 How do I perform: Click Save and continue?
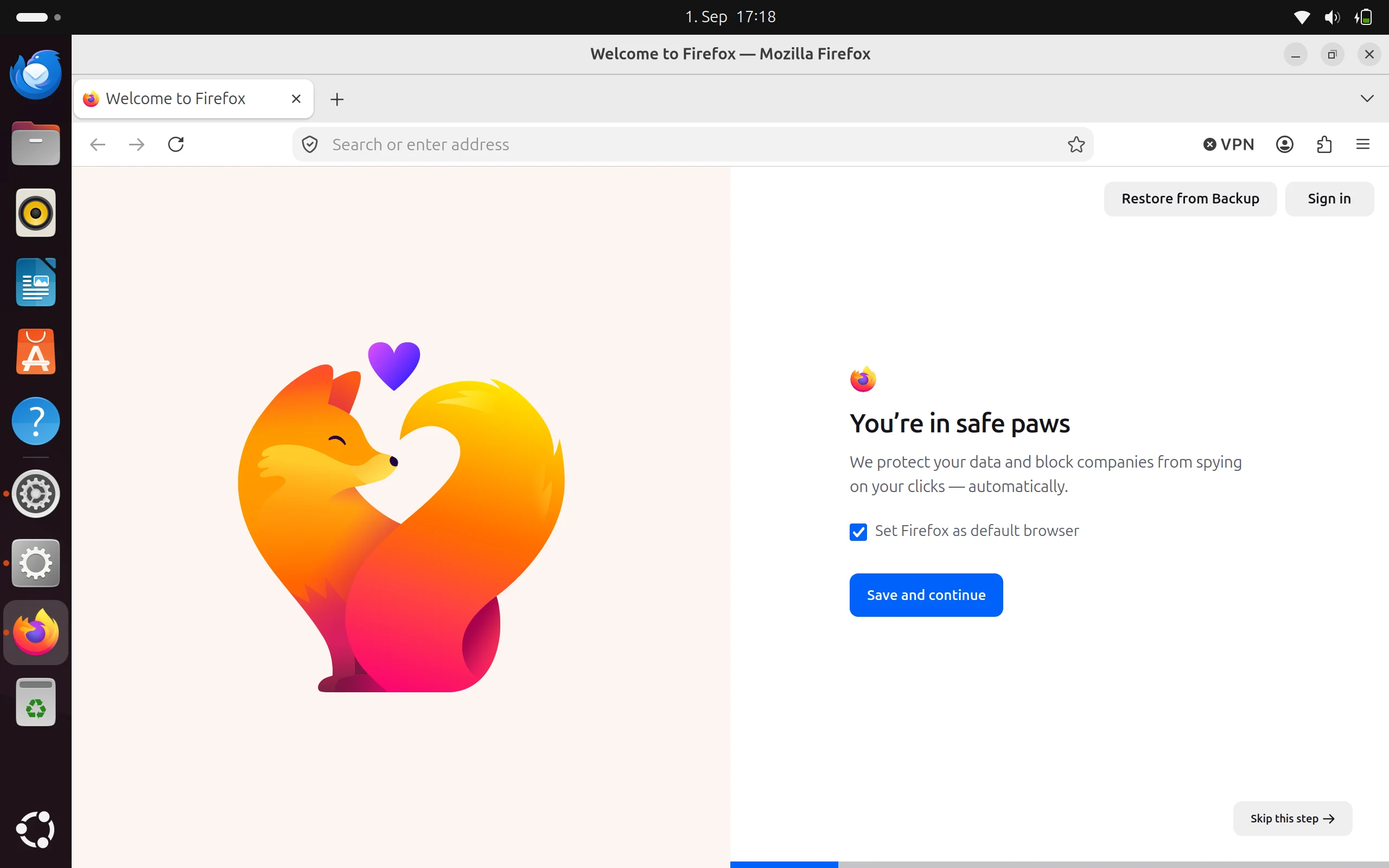(x=926, y=595)
